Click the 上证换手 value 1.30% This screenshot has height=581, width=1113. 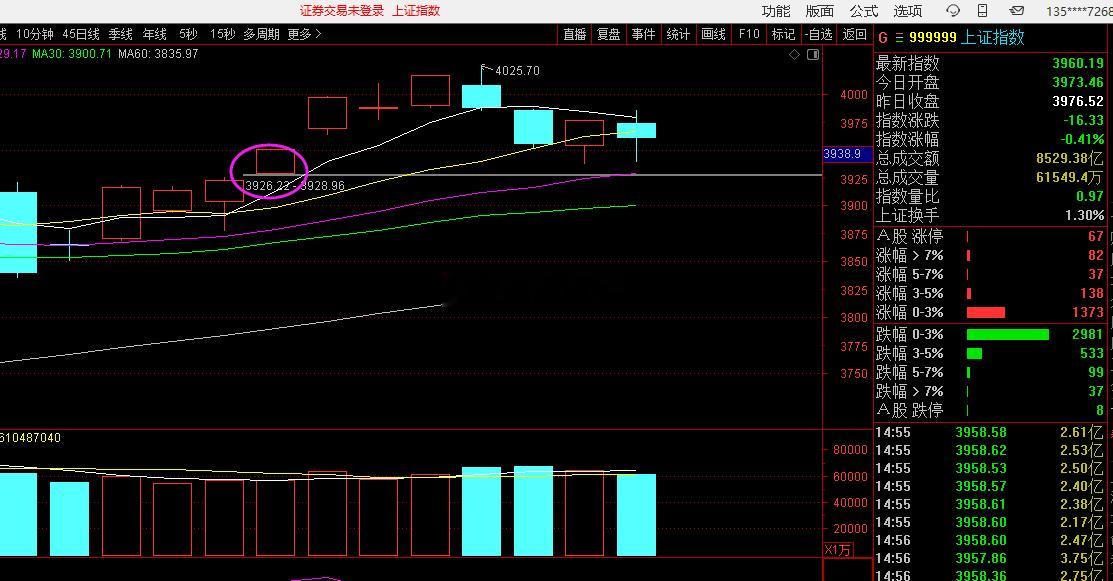point(1085,215)
